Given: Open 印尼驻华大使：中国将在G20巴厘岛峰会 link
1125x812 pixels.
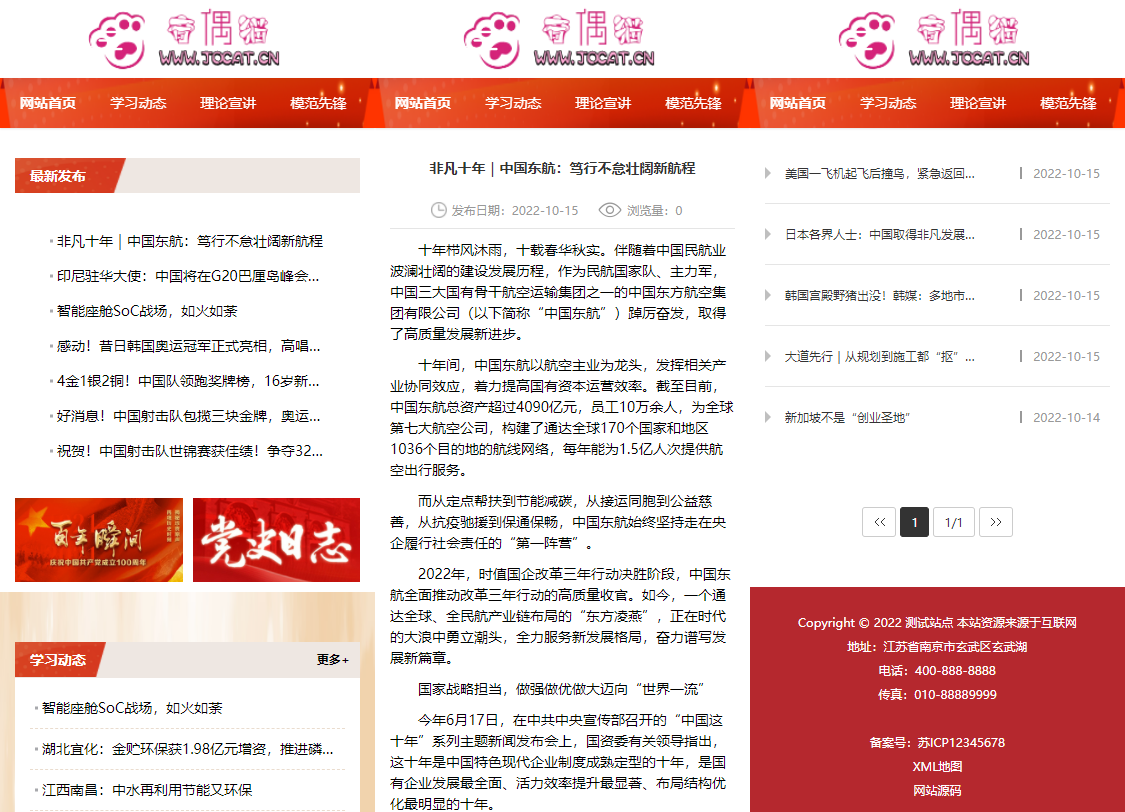Looking at the screenshot, I should [188, 276].
